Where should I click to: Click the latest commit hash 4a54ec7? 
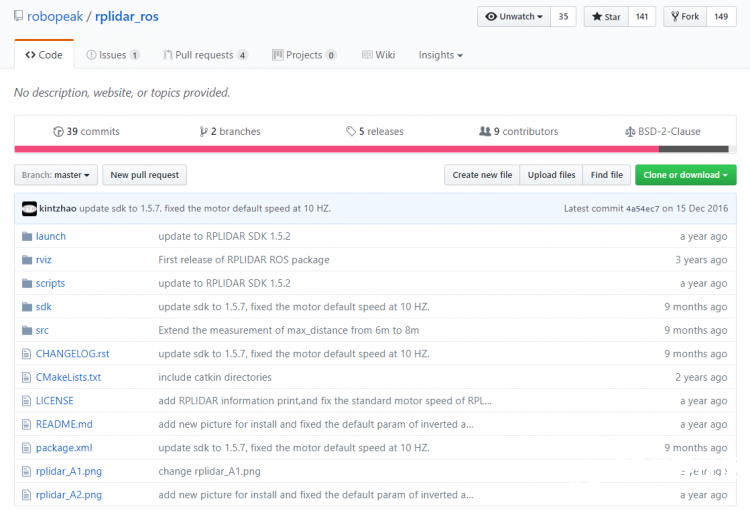tap(642, 209)
